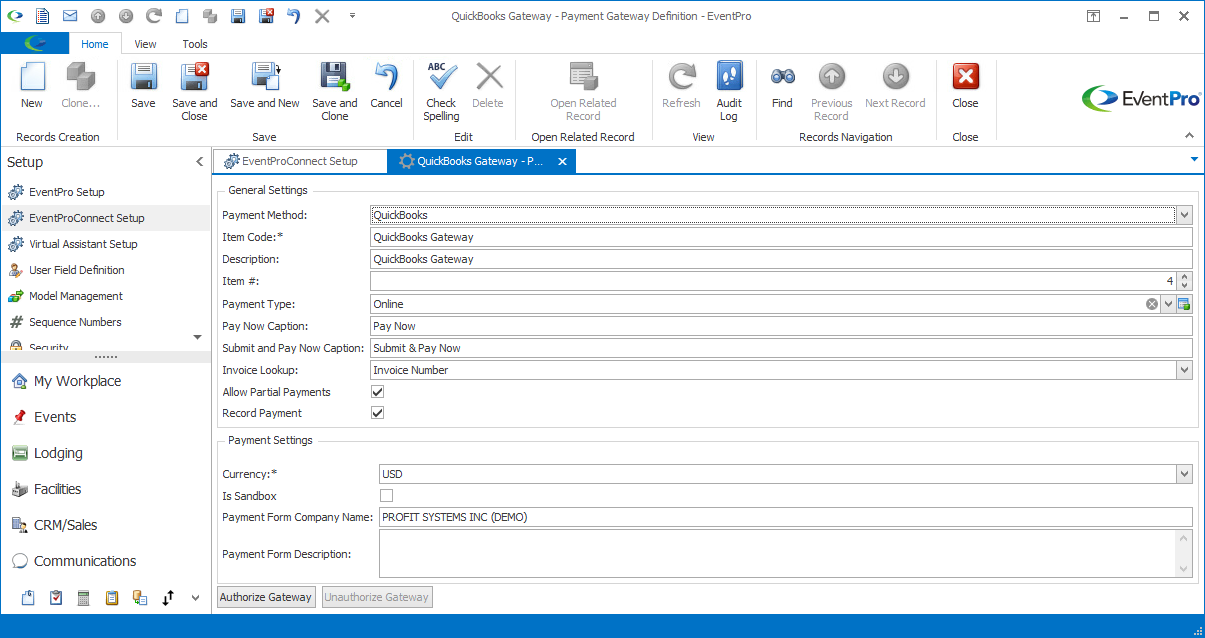The height and width of the screenshot is (638, 1205).
Task: Close the QuickBooks Gateway tab
Action: (x=562, y=161)
